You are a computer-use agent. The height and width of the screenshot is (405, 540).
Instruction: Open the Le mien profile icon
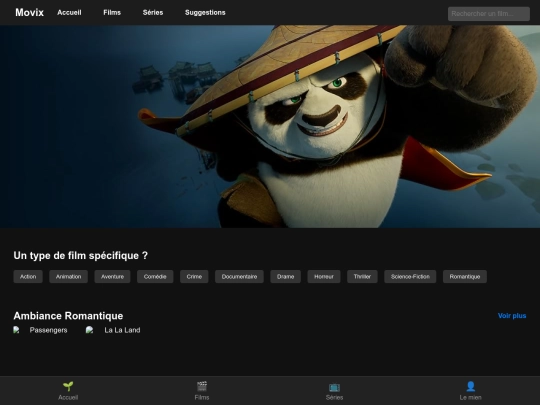(x=470, y=386)
